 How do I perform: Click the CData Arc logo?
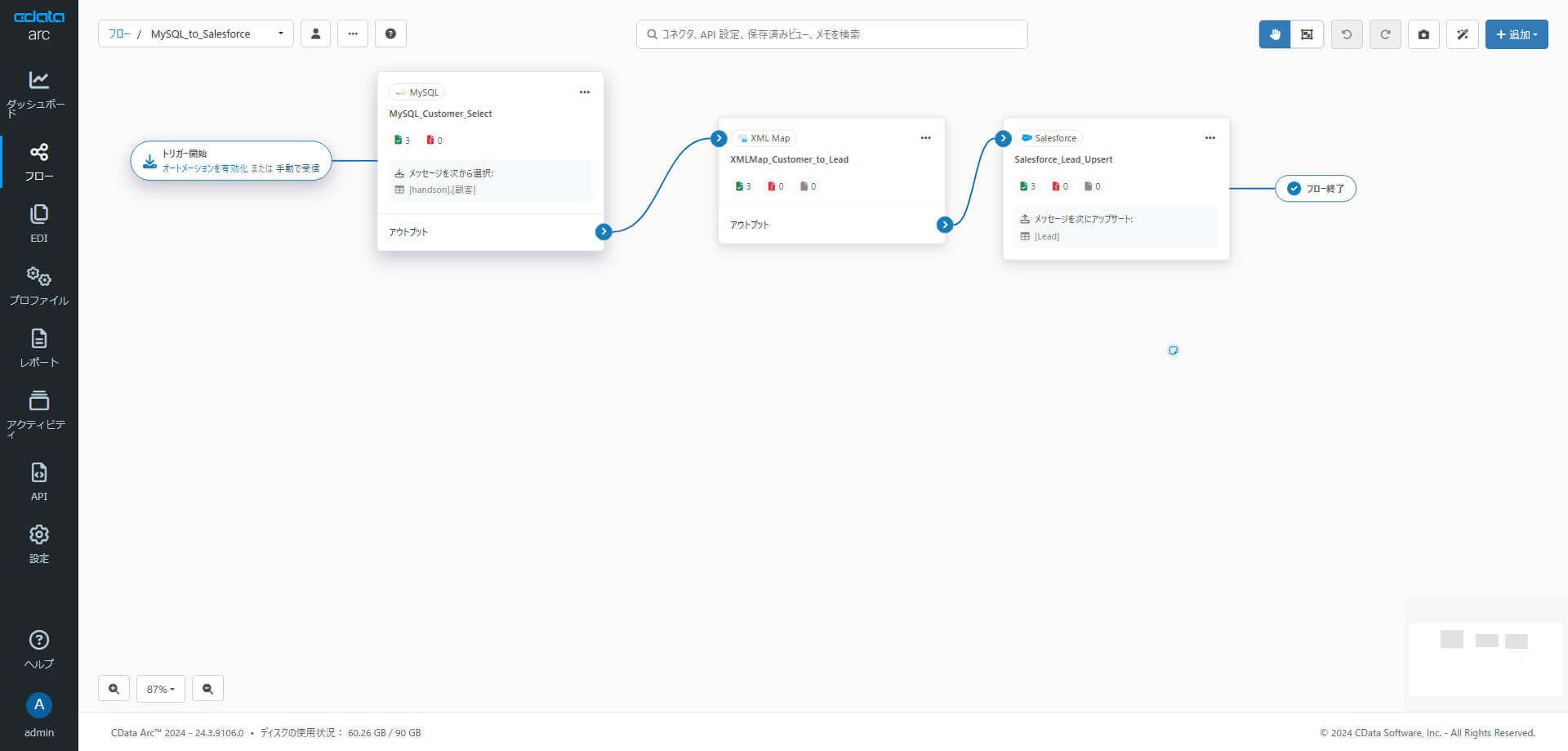click(x=38, y=25)
